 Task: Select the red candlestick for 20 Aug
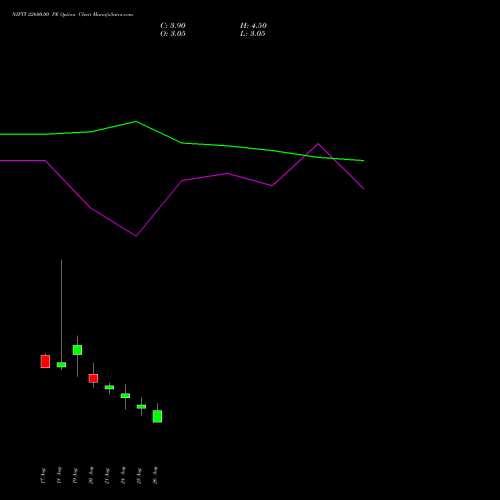tap(93, 378)
